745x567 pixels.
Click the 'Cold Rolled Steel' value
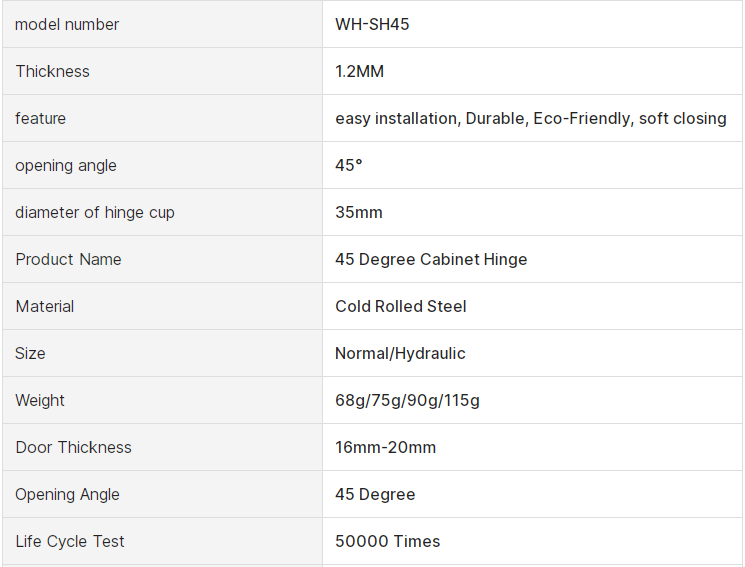pos(401,306)
